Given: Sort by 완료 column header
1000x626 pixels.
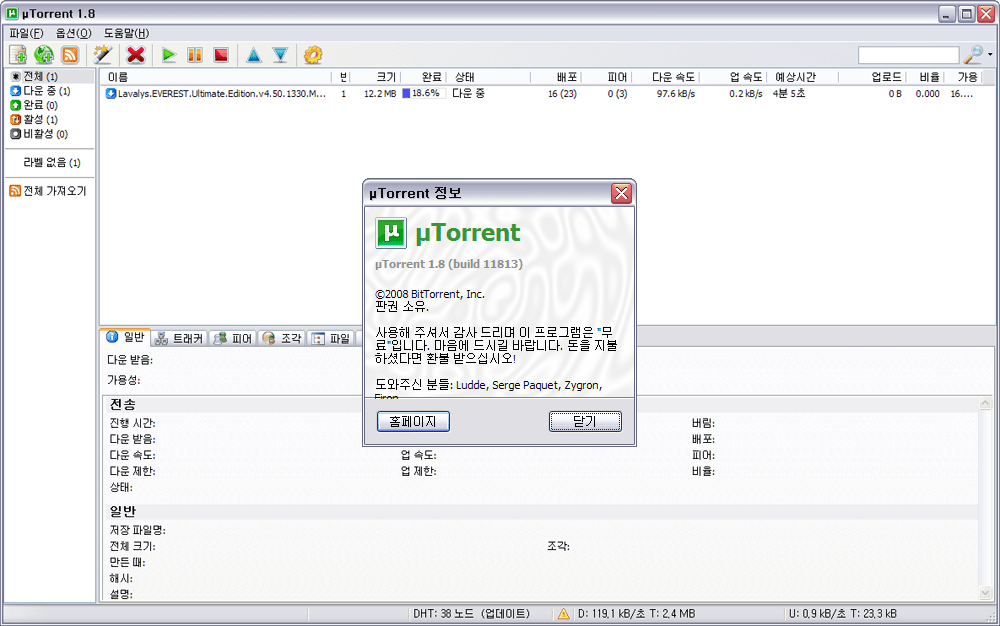Looking at the screenshot, I should [x=423, y=77].
